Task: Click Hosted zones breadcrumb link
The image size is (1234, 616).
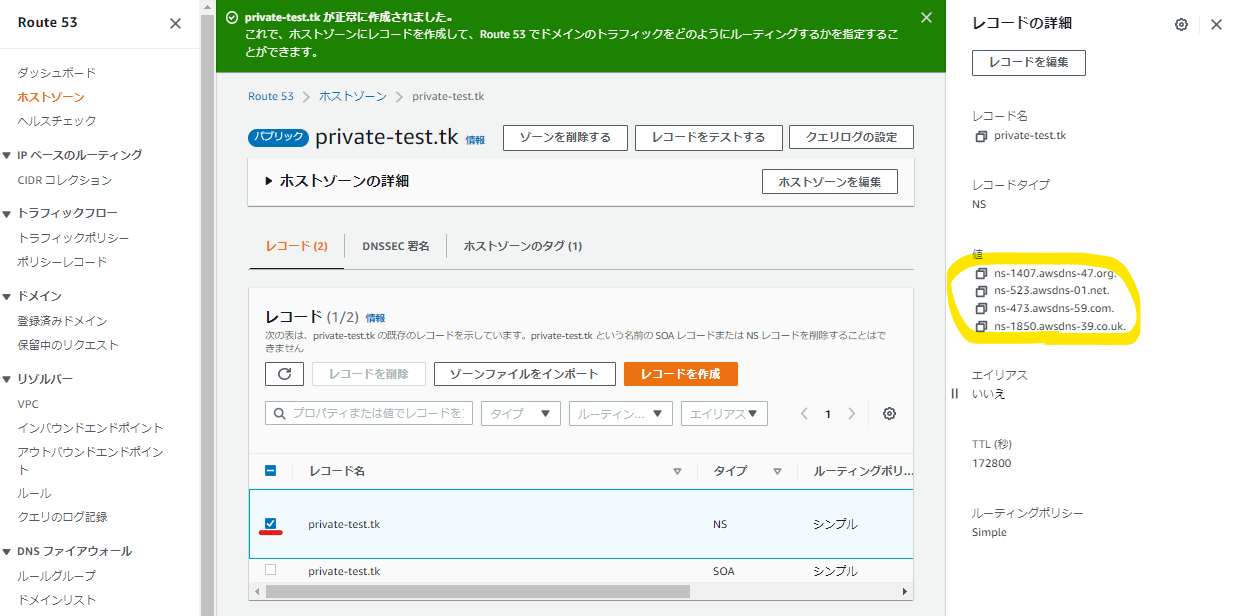Action: (x=353, y=96)
